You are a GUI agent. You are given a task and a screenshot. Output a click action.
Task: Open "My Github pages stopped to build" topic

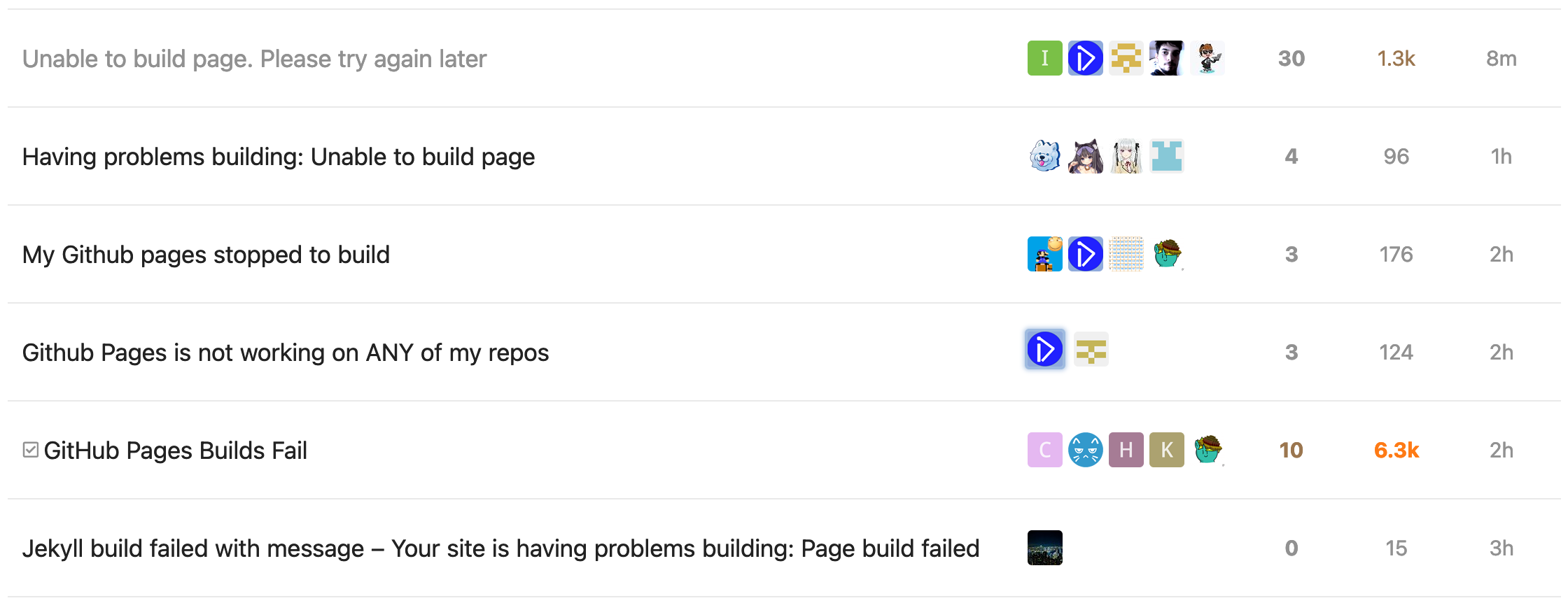206,255
